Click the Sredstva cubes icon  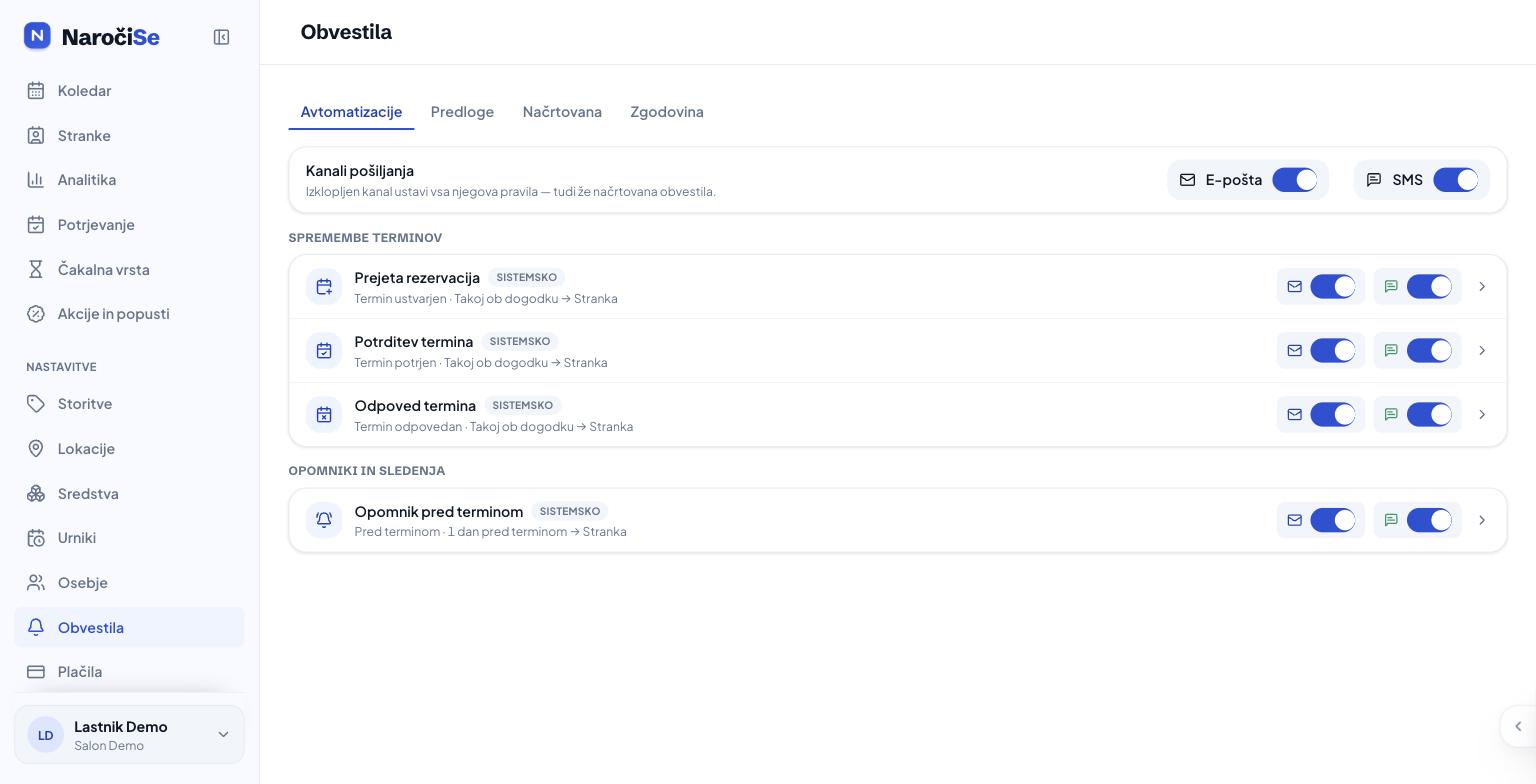[x=36, y=494]
